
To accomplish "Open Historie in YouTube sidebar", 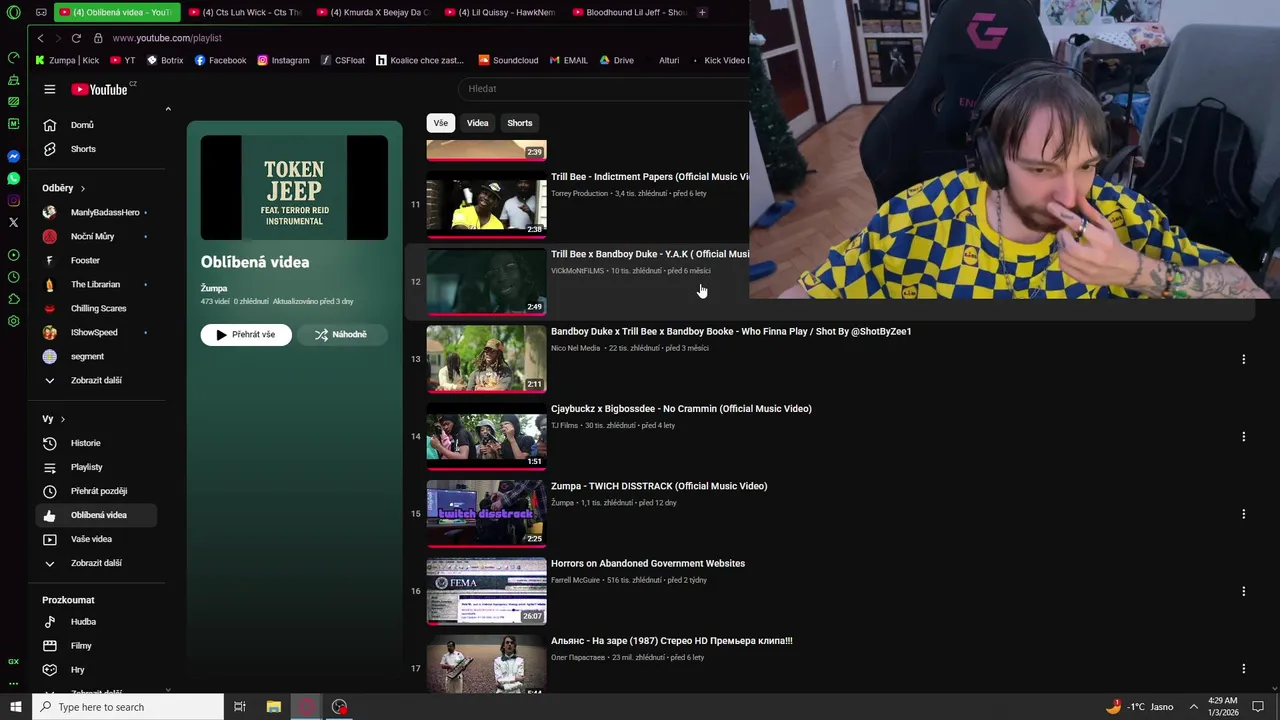I will [x=96, y=443].
